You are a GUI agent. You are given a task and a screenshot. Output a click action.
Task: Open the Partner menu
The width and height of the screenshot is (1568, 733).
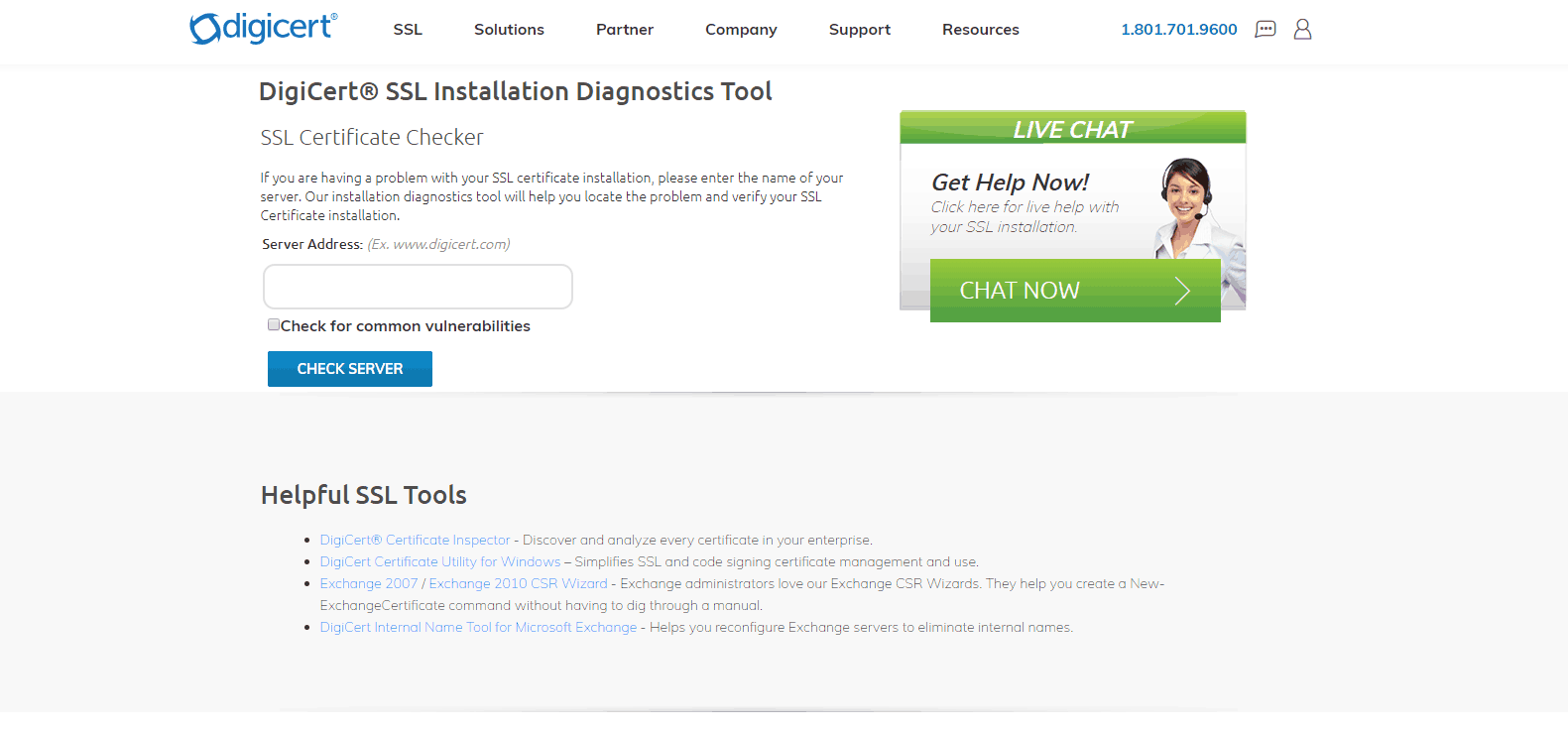coord(625,30)
